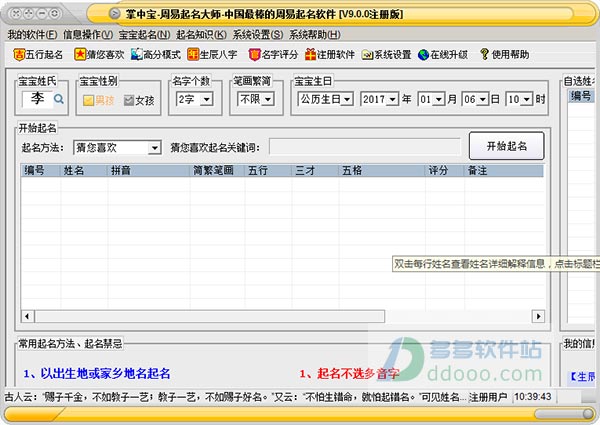Click the right scroll arrow of results table
600x425 pixels.
pyautogui.click(x=538, y=316)
